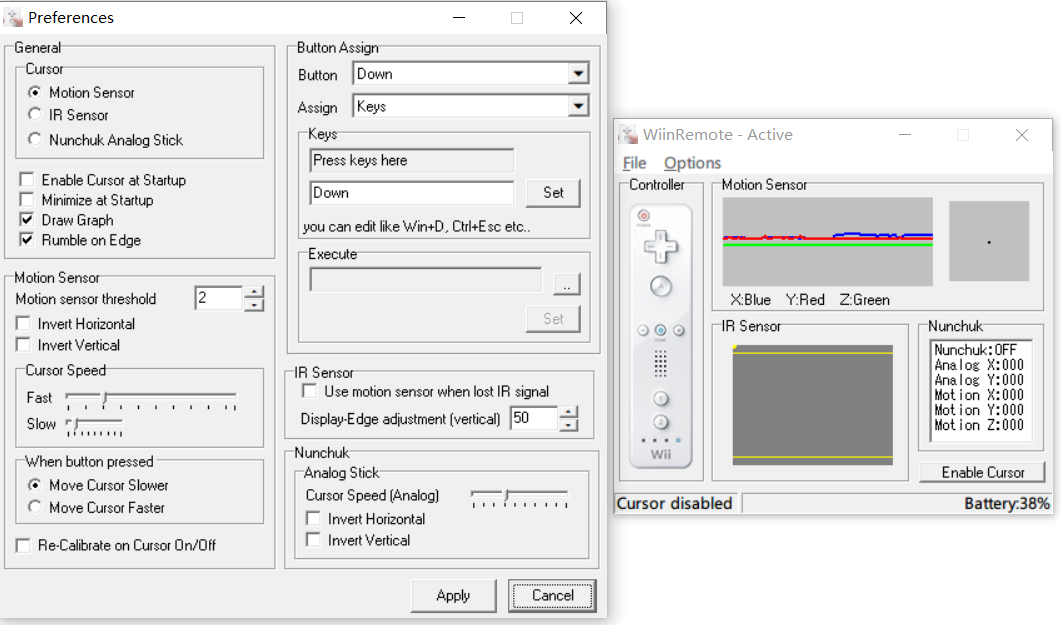Click the browse button beside Execute field

(x=566, y=283)
